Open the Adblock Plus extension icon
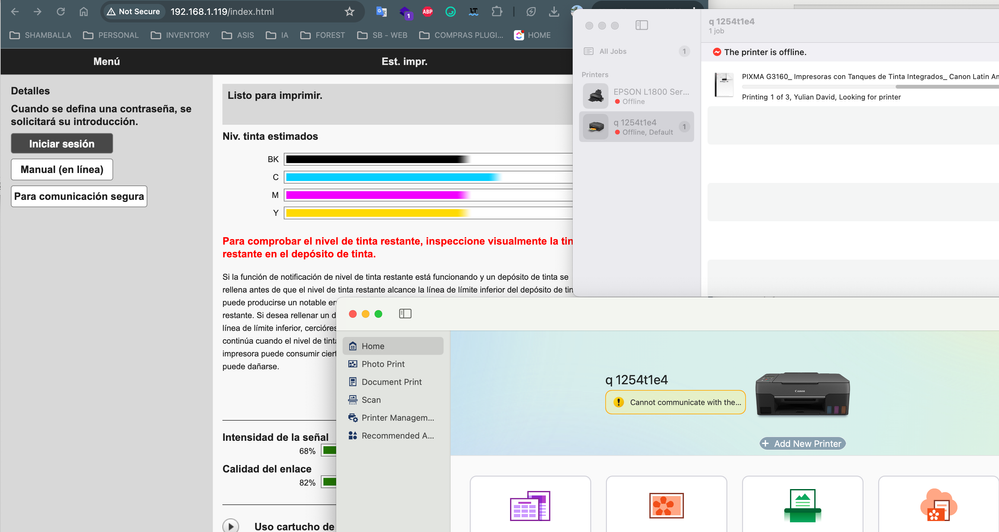999x532 pixels. (427, 12)
